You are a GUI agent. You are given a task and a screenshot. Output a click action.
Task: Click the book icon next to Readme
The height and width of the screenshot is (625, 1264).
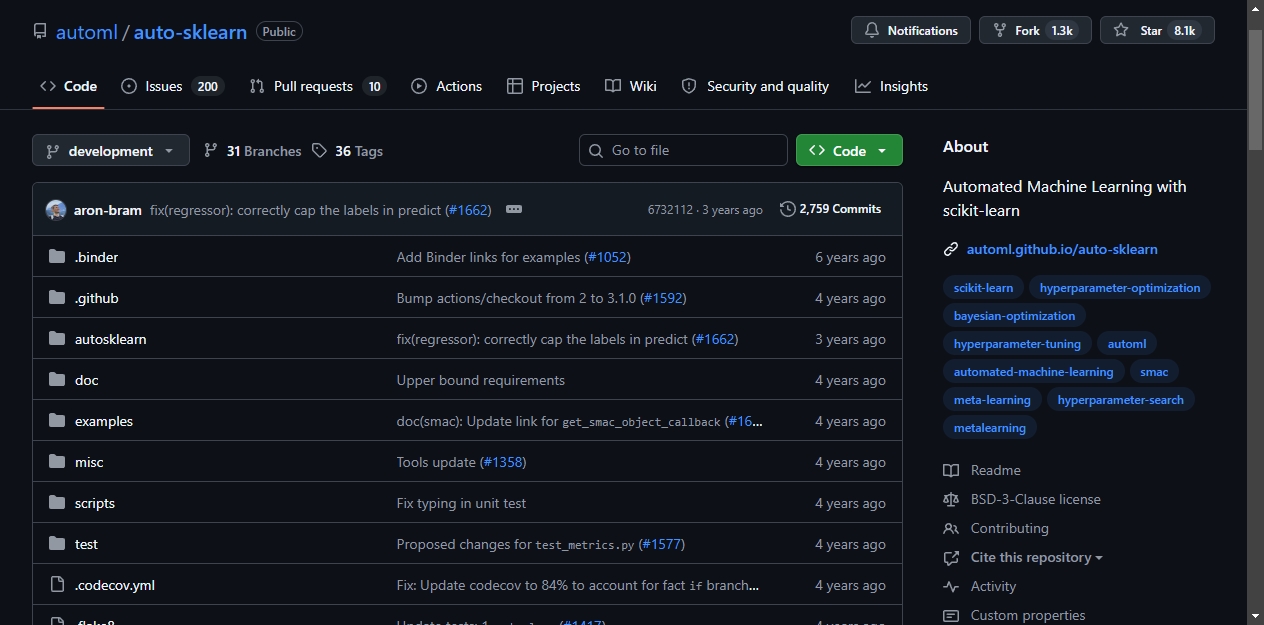[x=951, y=470]
